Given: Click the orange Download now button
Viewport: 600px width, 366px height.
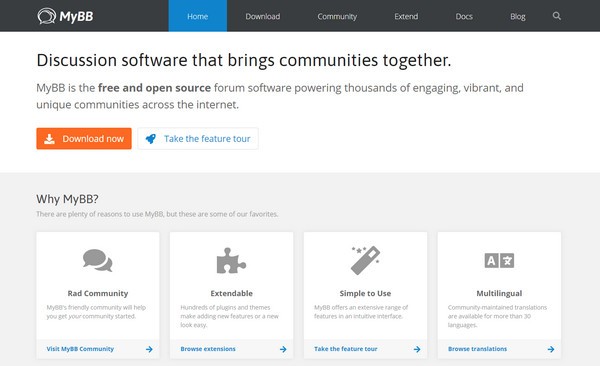Looking at the screenshot, I should point(84,139).
